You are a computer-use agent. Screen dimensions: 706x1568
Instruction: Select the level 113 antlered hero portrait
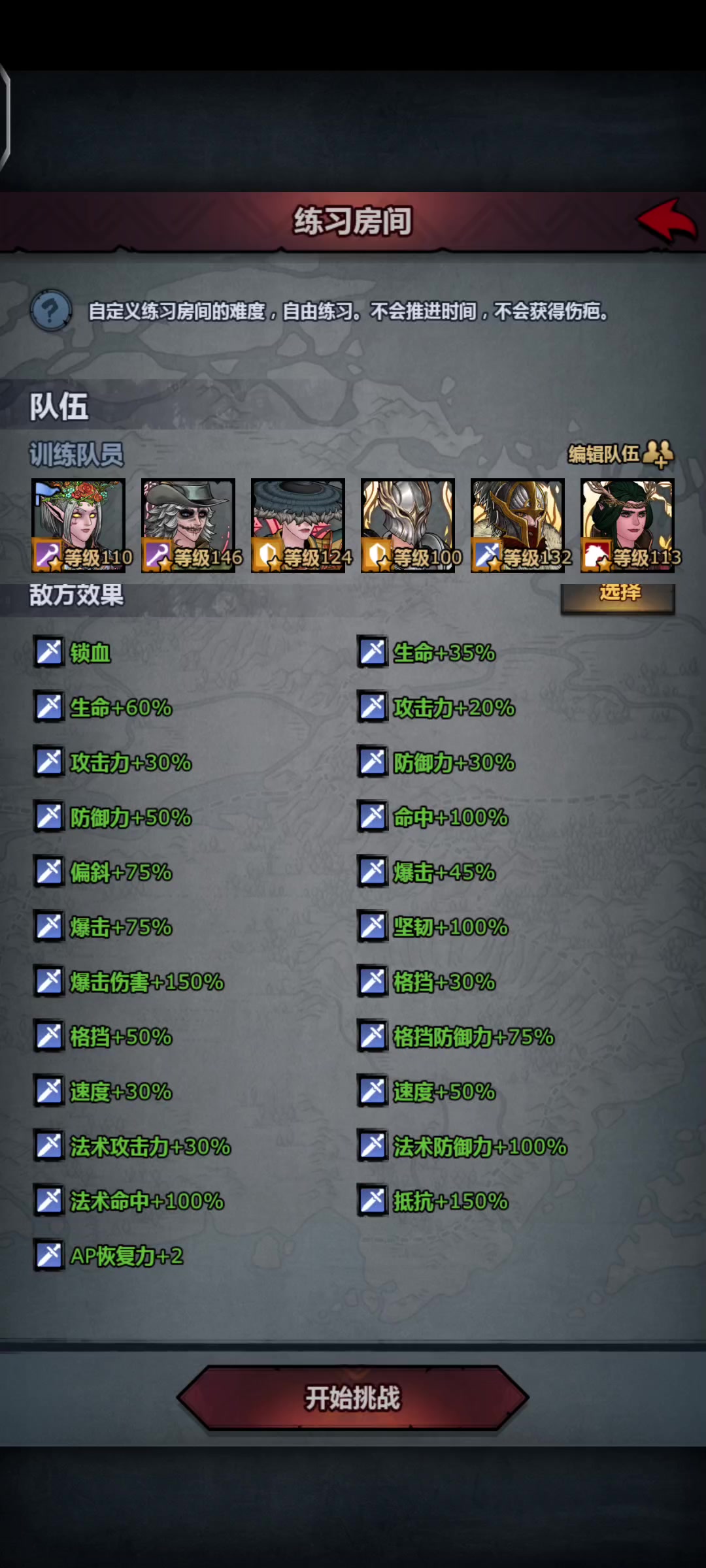point(628,525)
